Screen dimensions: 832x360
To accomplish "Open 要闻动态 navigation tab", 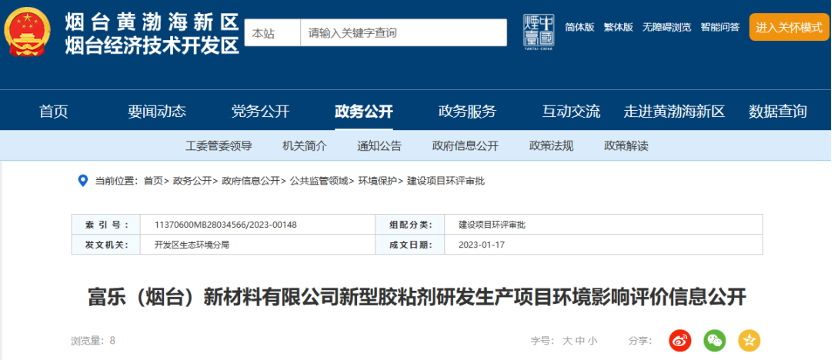I will (x=157, y=112).
